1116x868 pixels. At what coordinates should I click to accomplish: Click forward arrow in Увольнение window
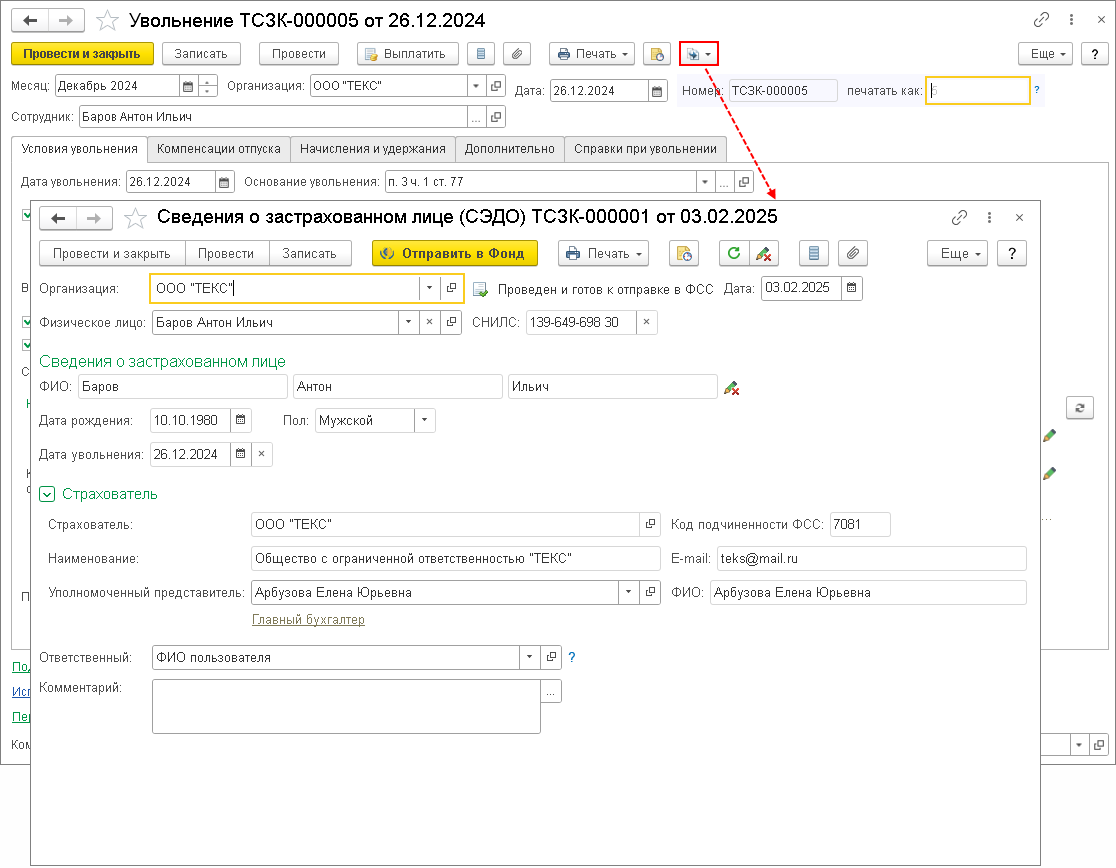coord(66,20)
